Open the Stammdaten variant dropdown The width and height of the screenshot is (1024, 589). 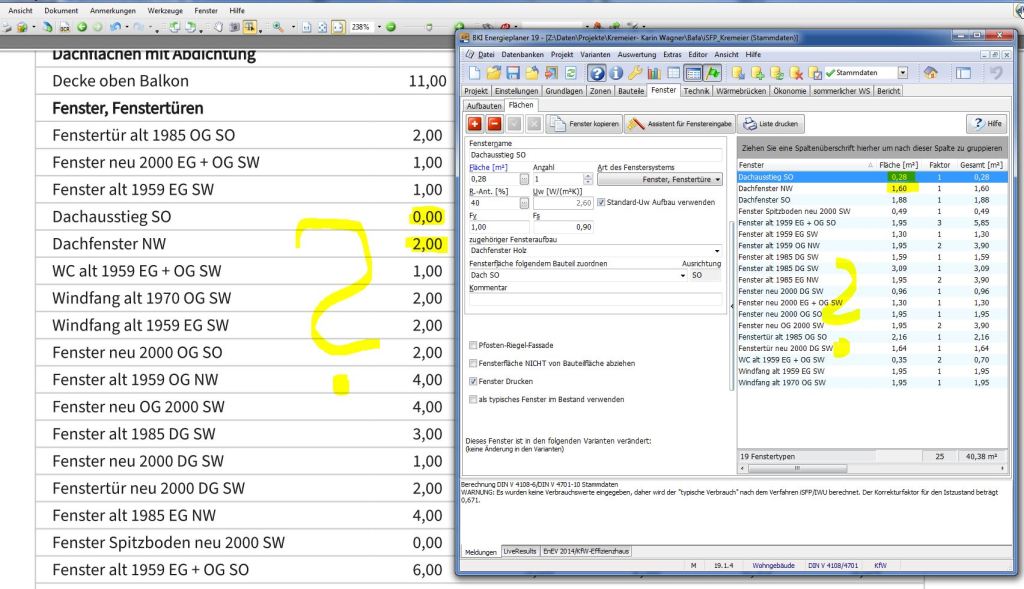click(x=903, y=73)
